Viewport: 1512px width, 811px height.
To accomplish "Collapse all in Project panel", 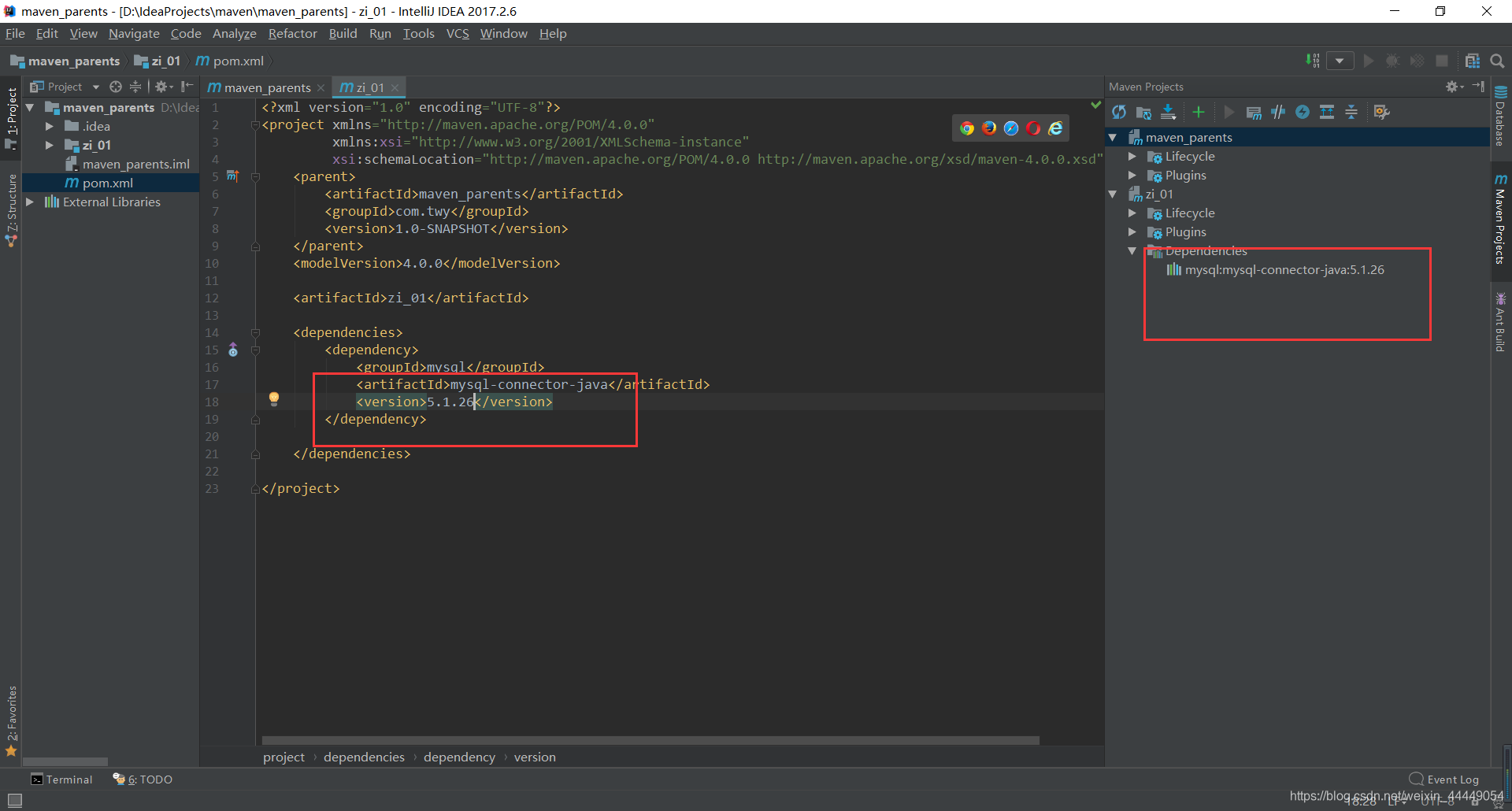I will pyautogui.click(x=135, y=87).
